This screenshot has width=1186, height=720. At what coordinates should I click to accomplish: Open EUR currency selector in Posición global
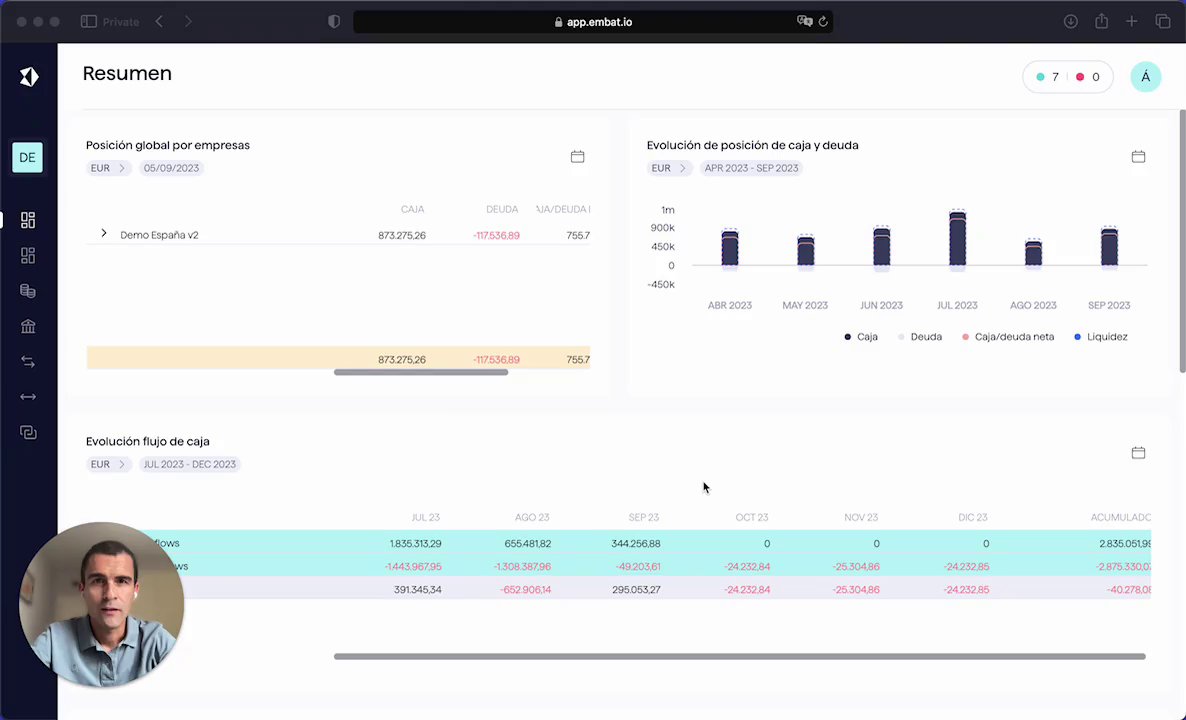point(108,168)
